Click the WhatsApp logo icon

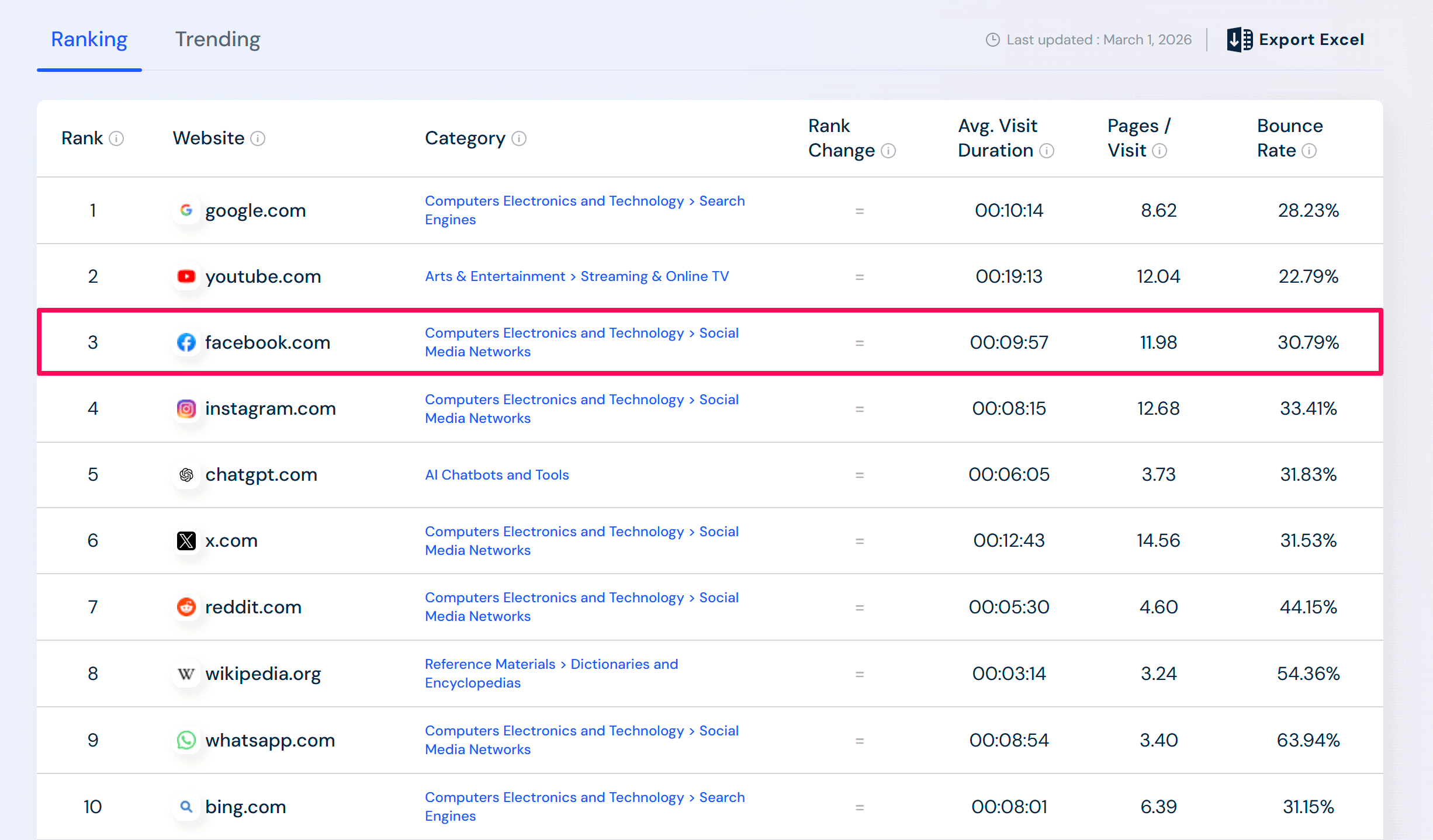pyautogui.click(x=186, y=740)
